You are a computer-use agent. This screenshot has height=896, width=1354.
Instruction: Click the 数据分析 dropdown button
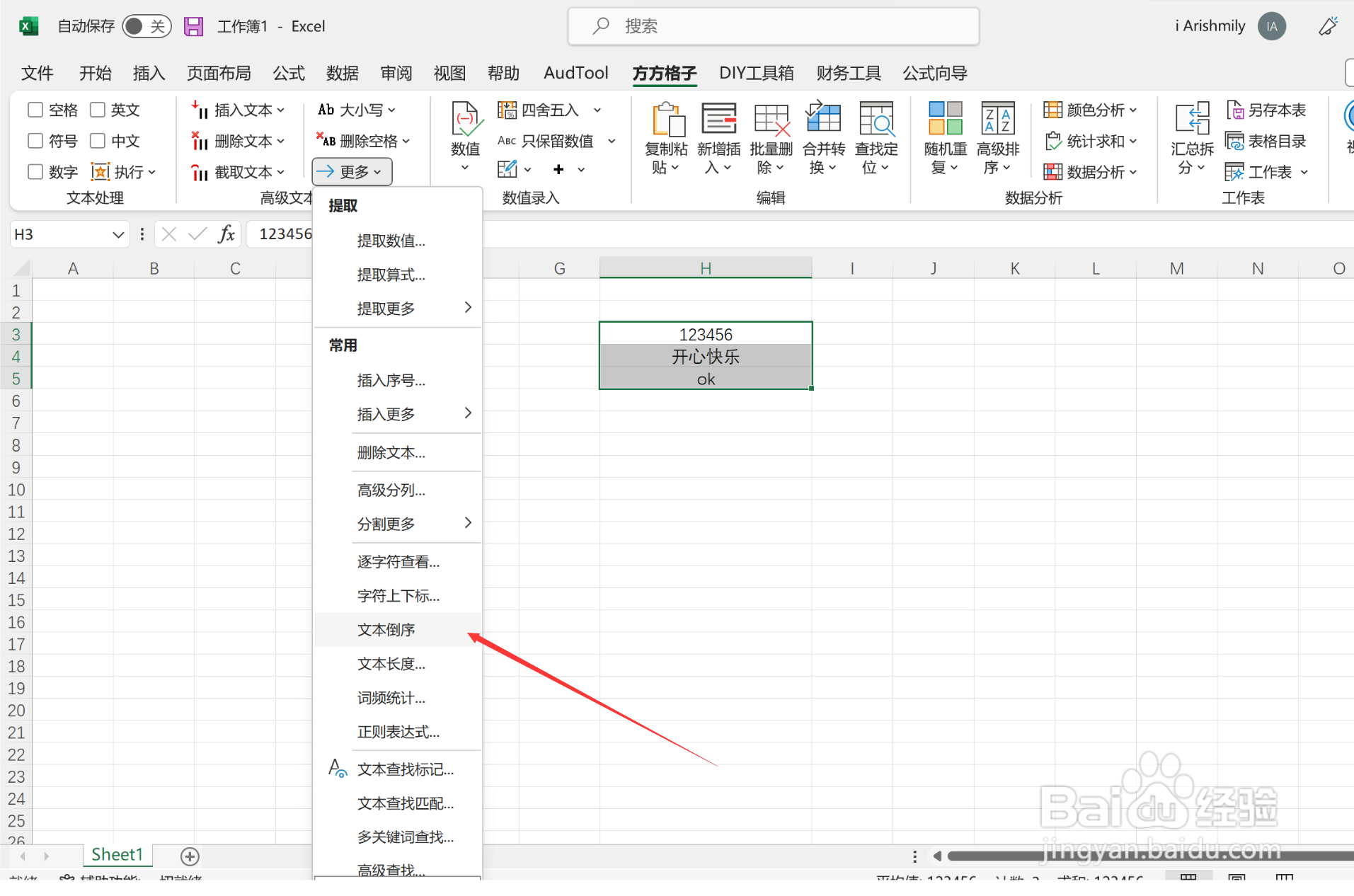1091,172
